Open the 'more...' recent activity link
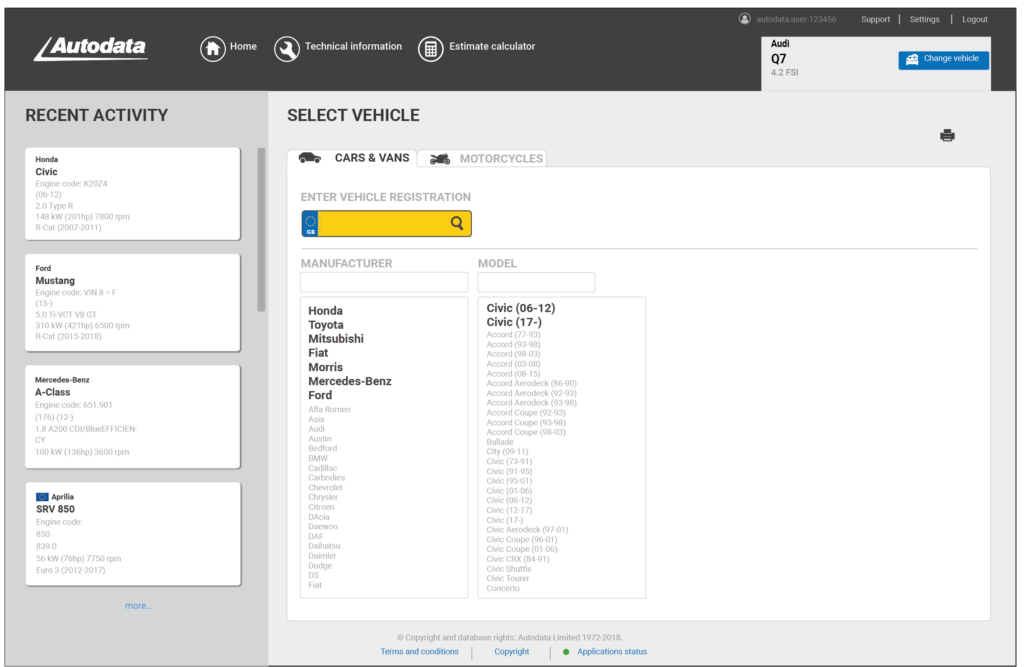The height and width of the screenshot is (667, 1024). 139,606
